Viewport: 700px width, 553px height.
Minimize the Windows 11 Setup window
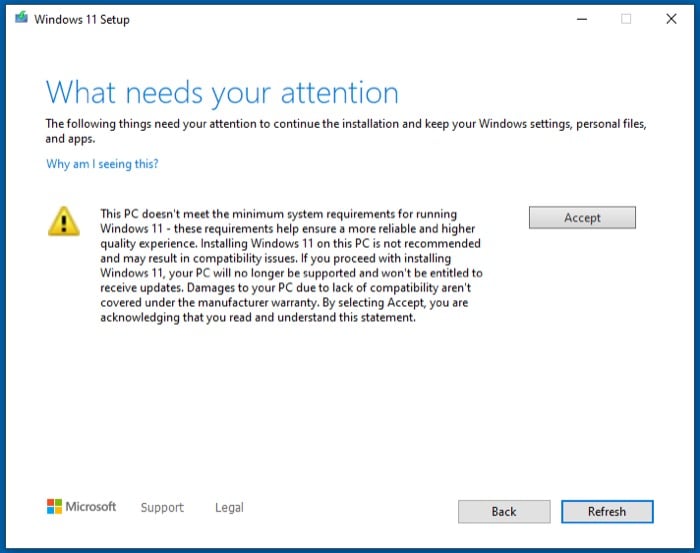pos(582,19)
